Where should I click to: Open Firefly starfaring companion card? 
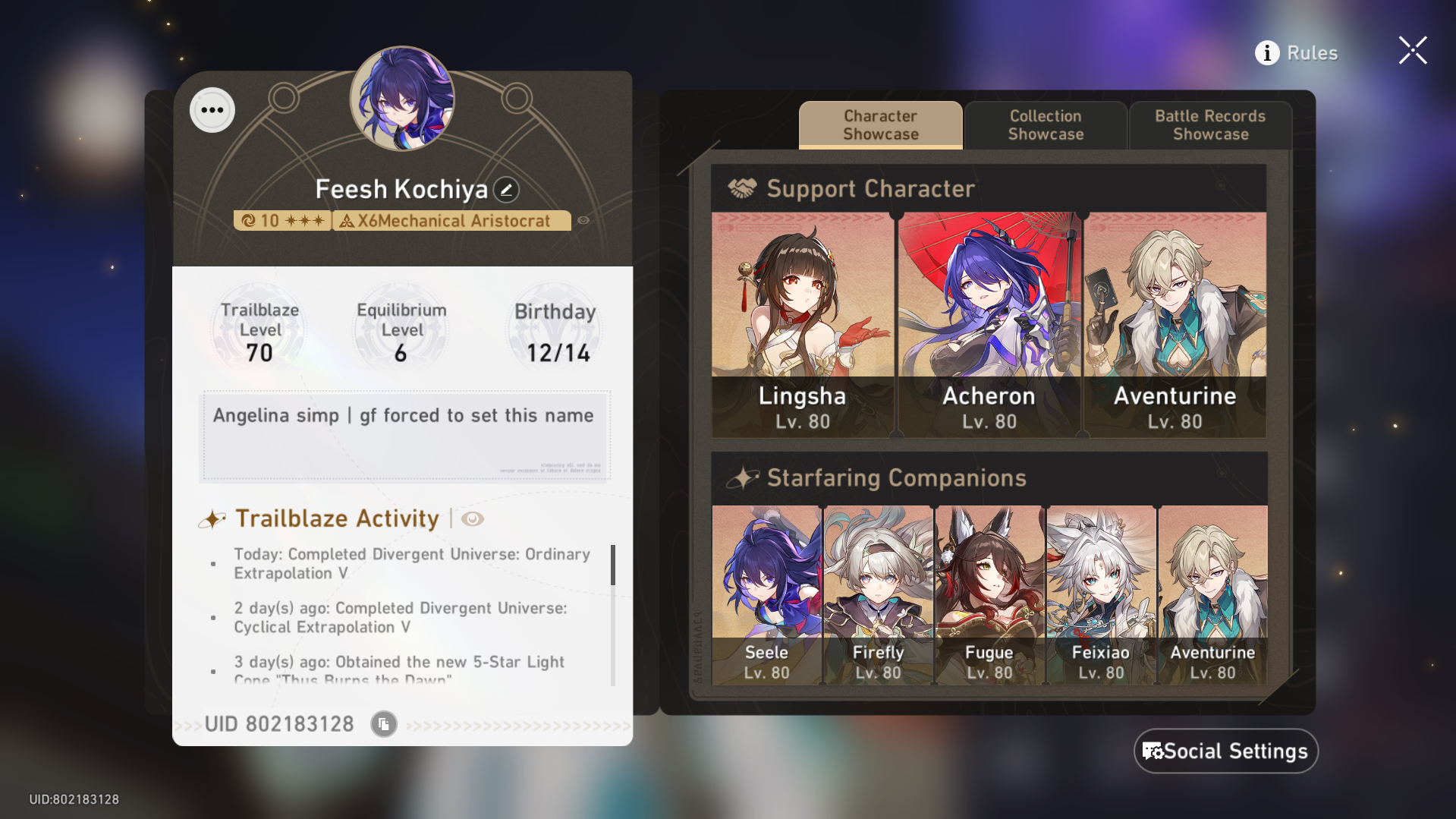878,596
